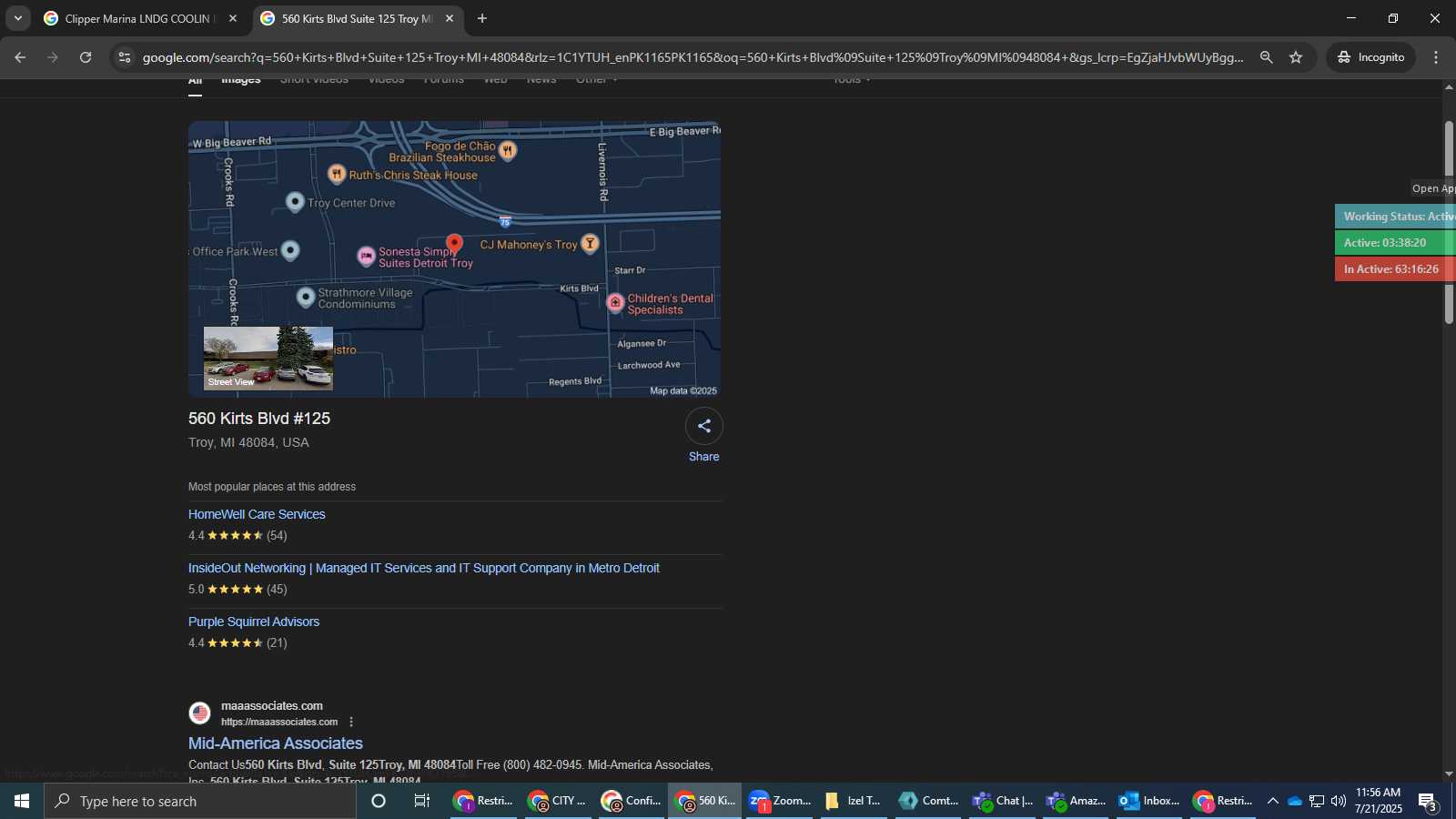Click the Cortana circle icon on taskbar
1456x819 pixels.
pyautogui.click(x=379, y=801)
